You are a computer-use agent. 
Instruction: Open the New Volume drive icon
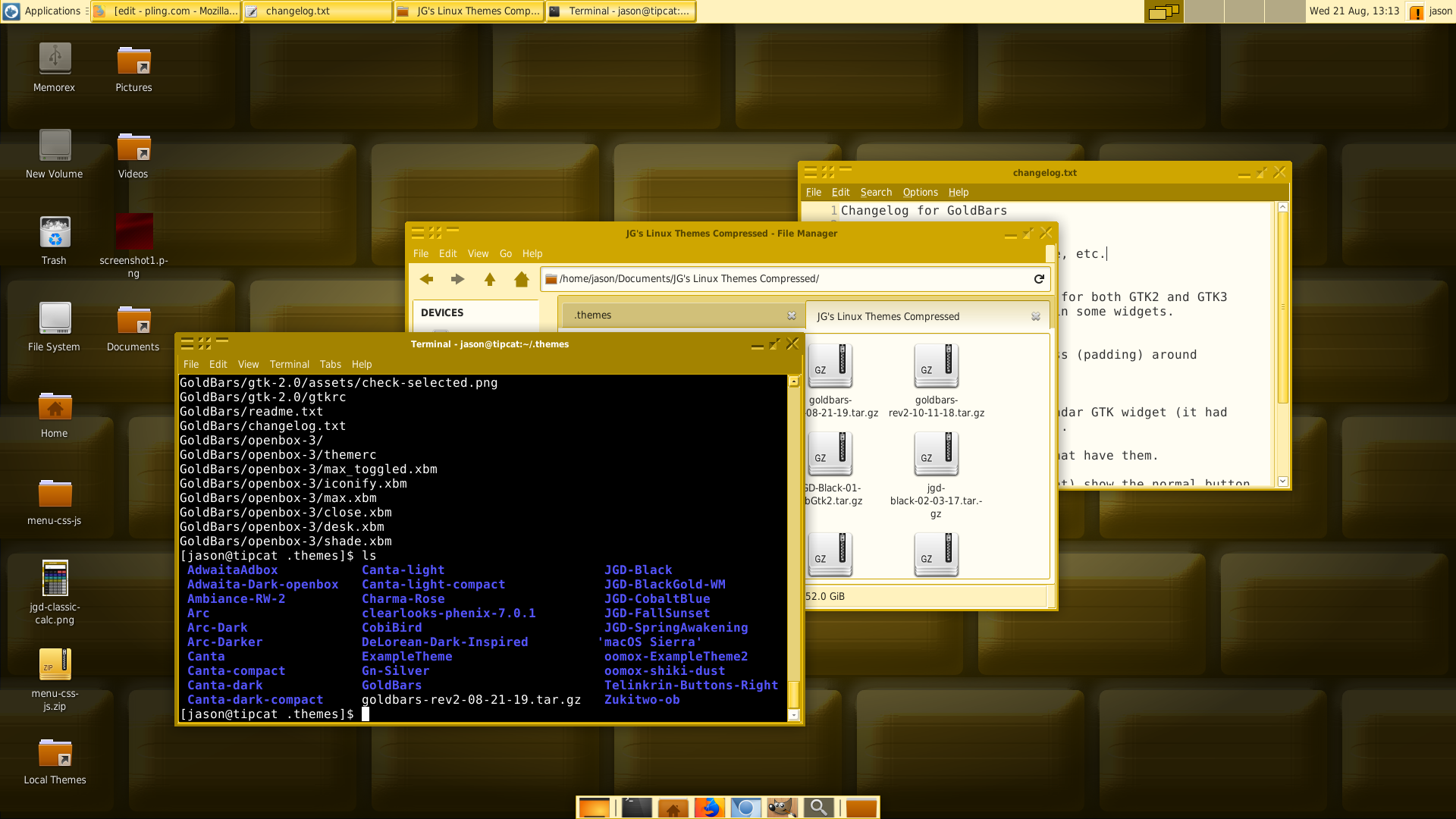55,145
